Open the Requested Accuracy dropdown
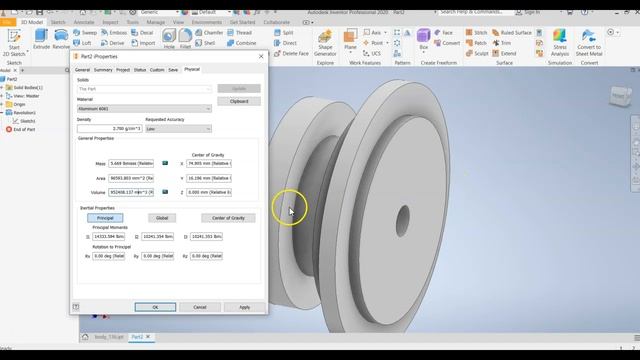640x360 pixels. (178, 129)
